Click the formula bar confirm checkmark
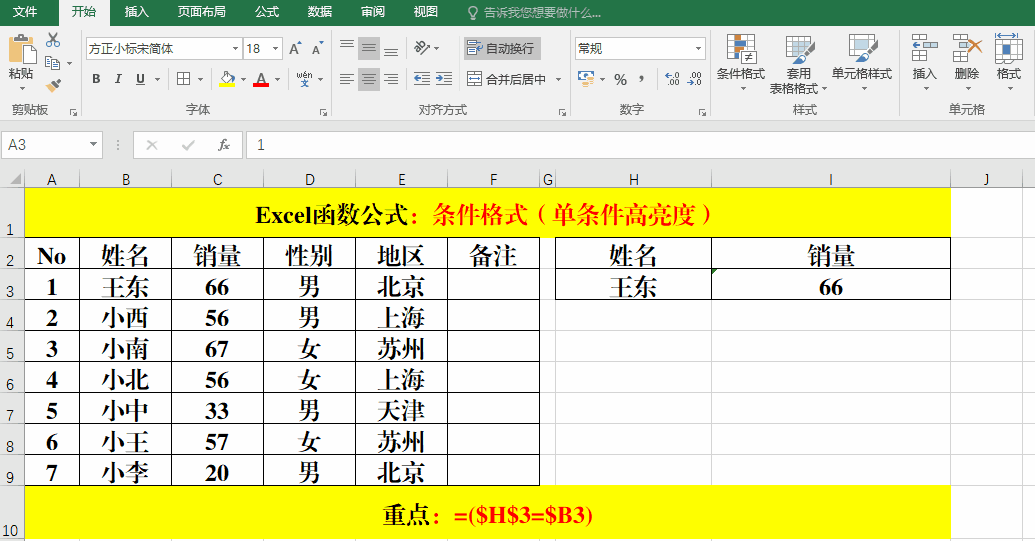 (188, 145)
